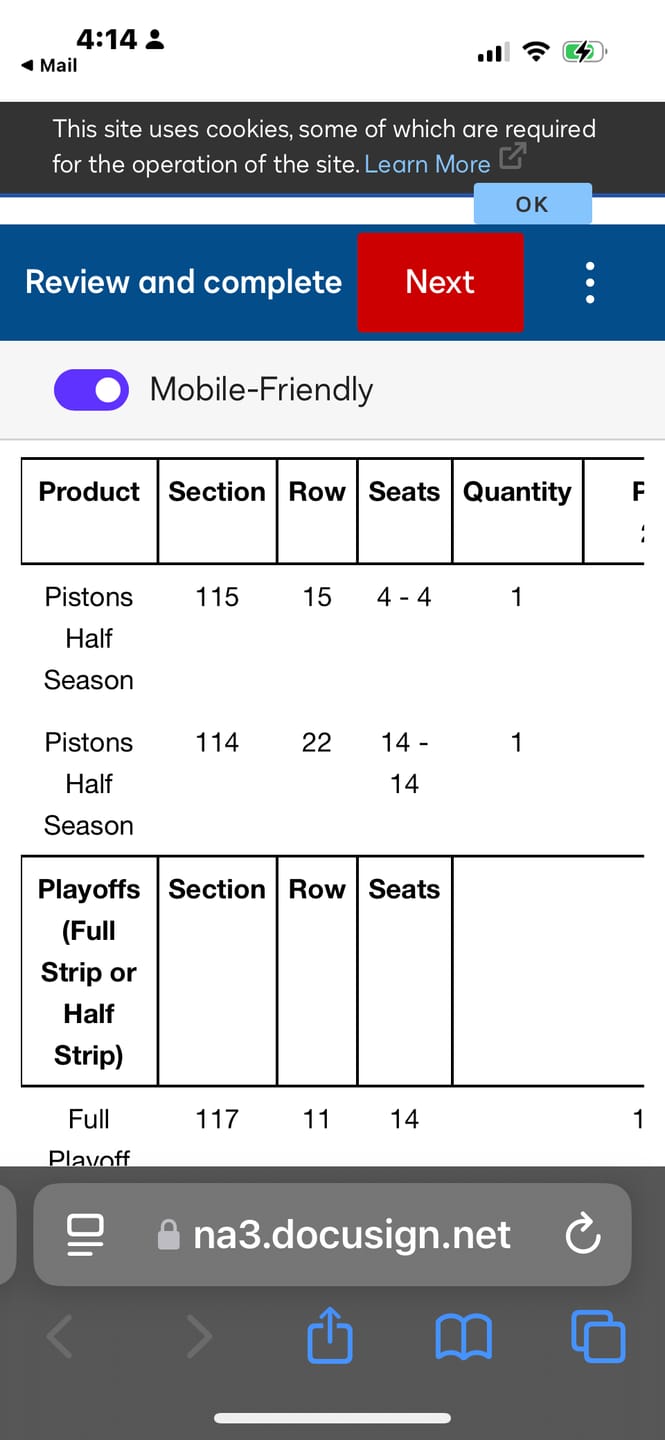
Task: Select the Section 115 table cell
Action: click(x=217, y=597)
